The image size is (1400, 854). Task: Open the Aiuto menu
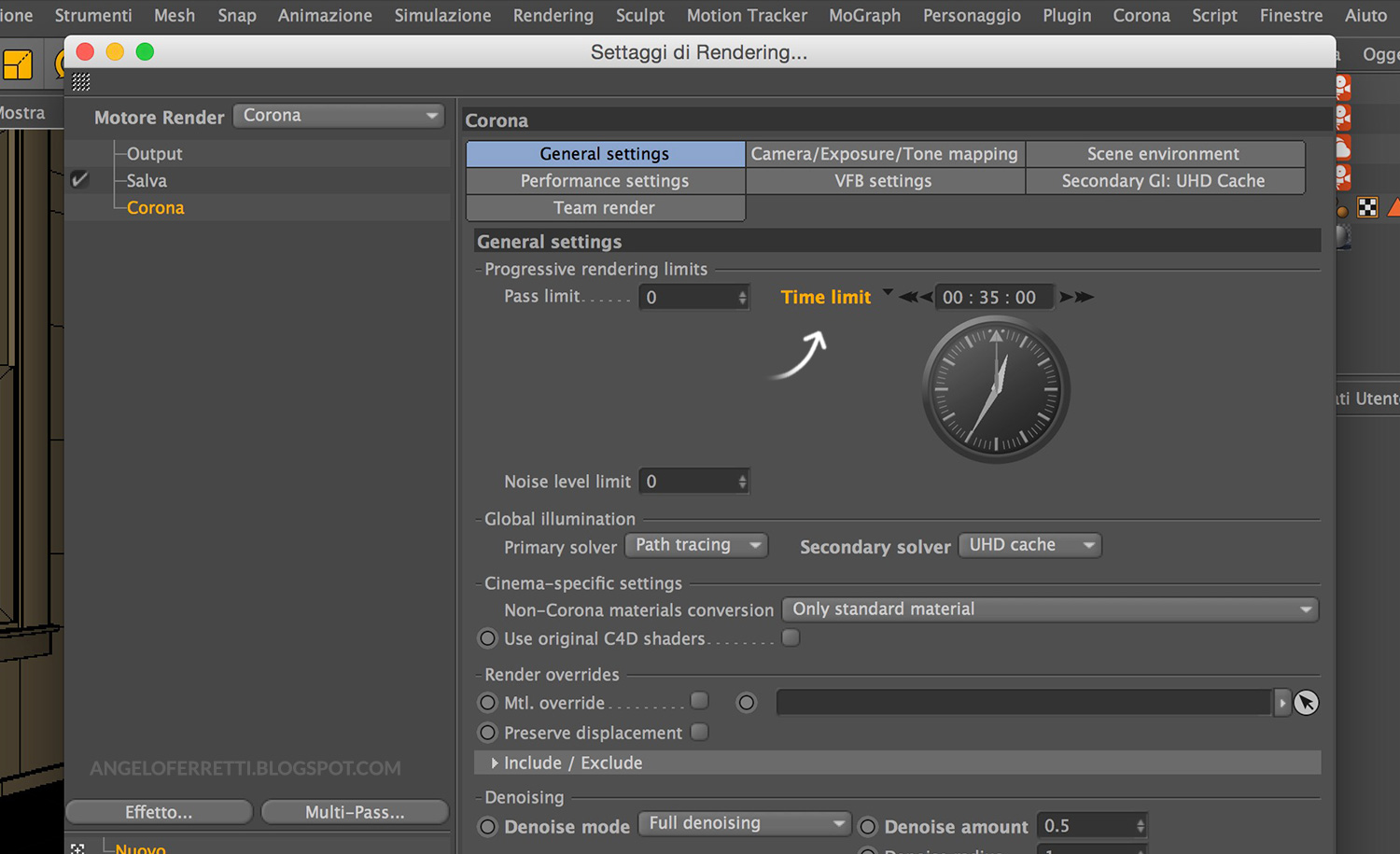point(1365,16)
